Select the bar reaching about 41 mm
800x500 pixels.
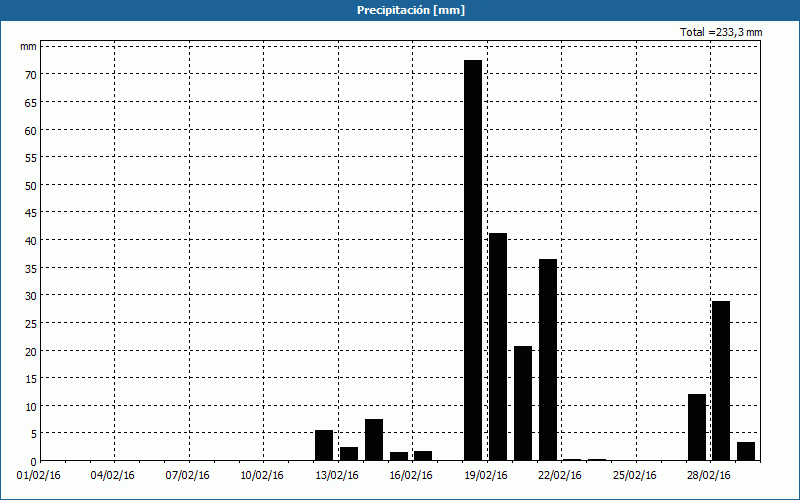pos(498,347)
